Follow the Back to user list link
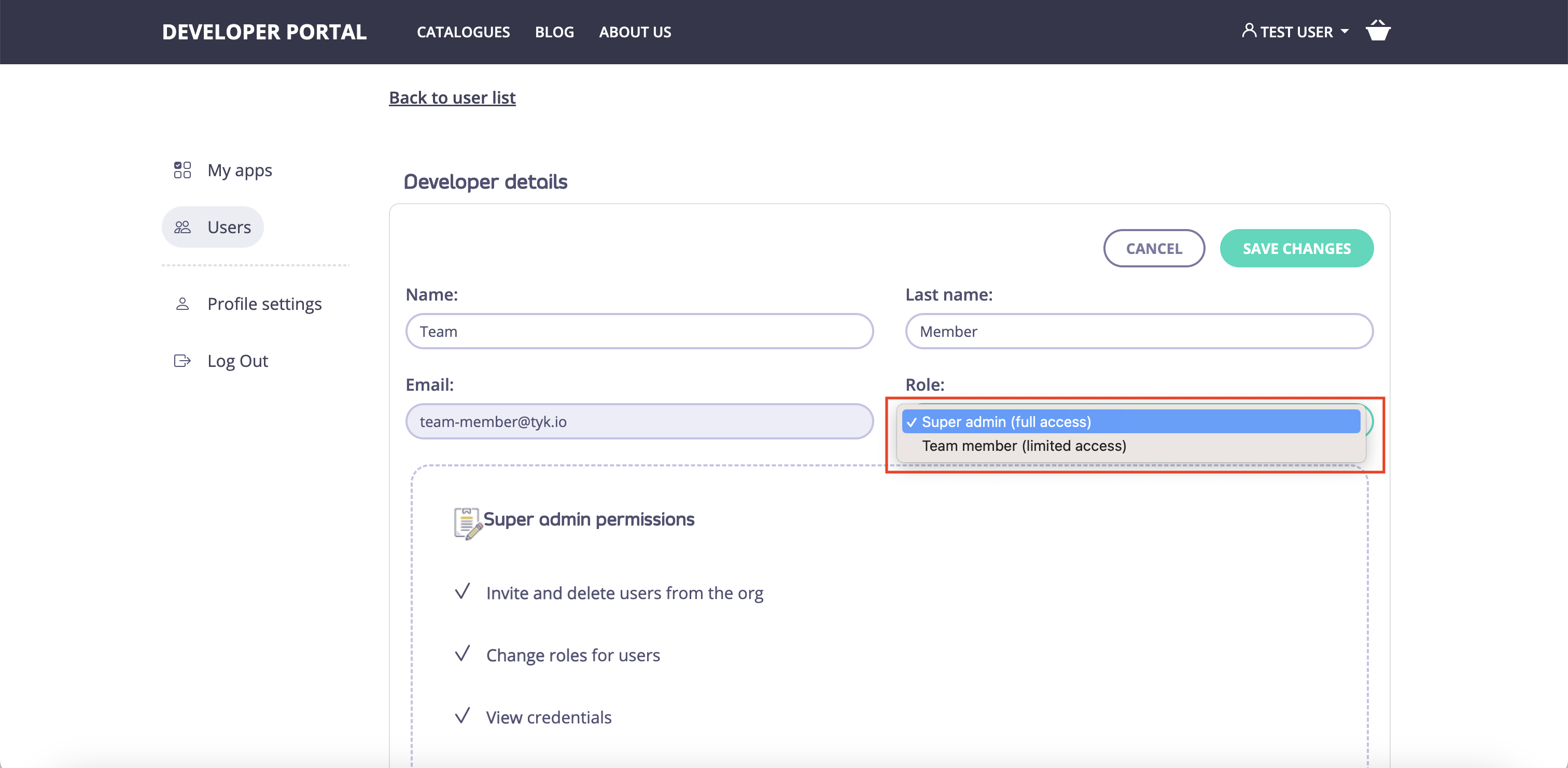1568x768 pixels. coord(452,97)
